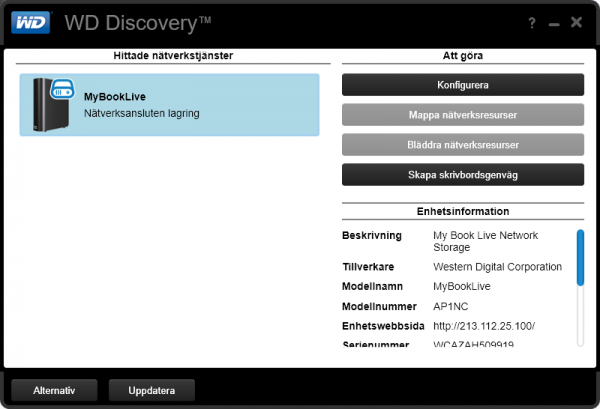Select the MyBookLive device name
The height and width of the screenshot is (409, 600).
point(116,97)
